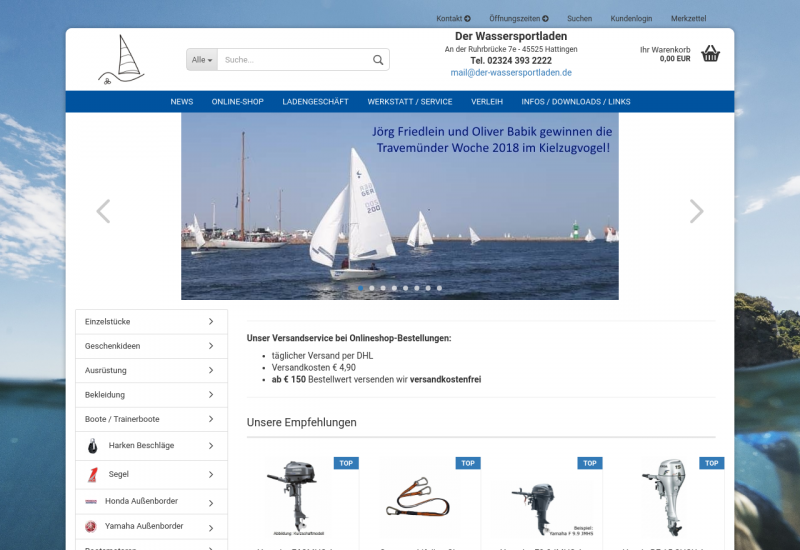Select the first carousel indicator dot
Viewport: 800px width, 550px height.
click(x=361, y=288)
